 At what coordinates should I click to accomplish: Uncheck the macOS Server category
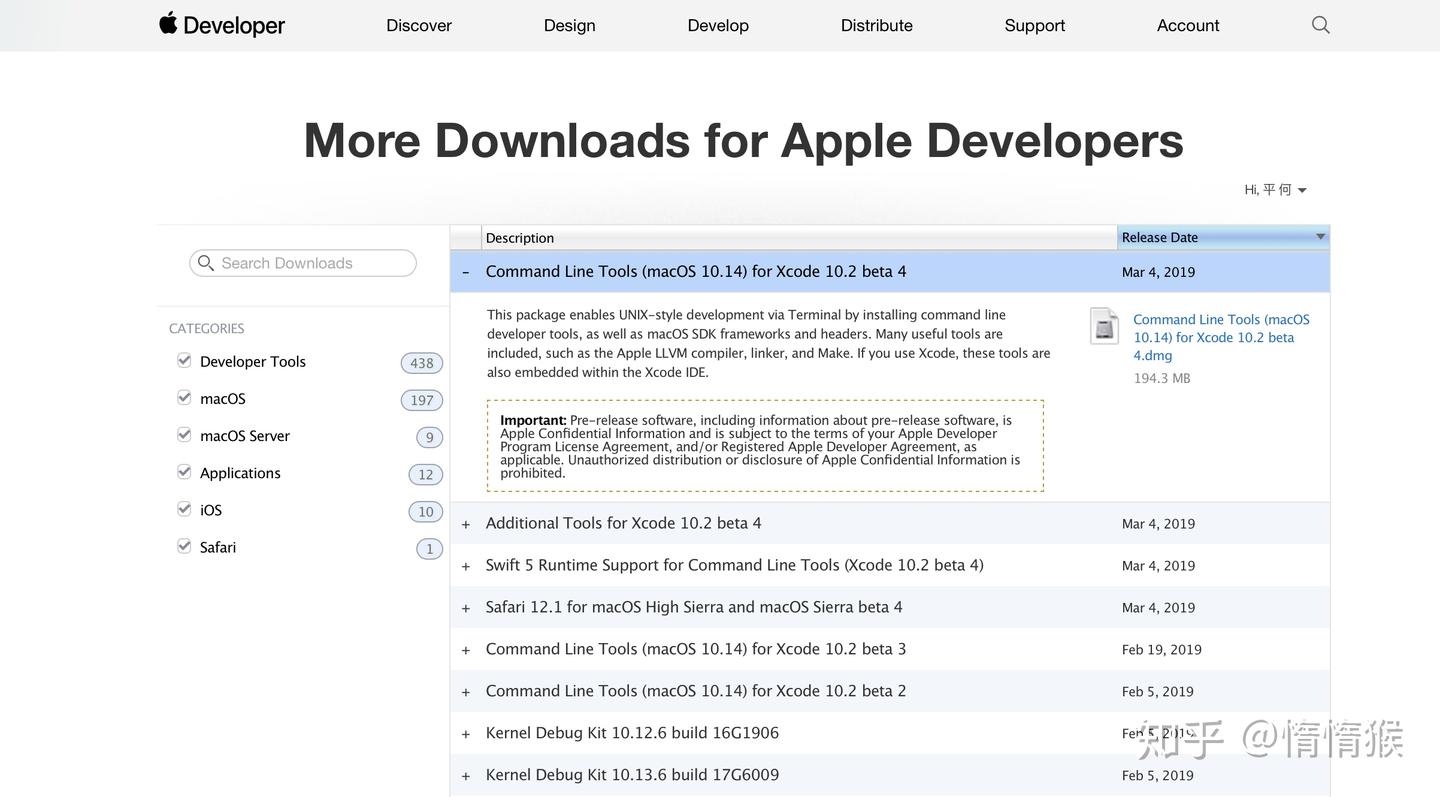(184, 434)
